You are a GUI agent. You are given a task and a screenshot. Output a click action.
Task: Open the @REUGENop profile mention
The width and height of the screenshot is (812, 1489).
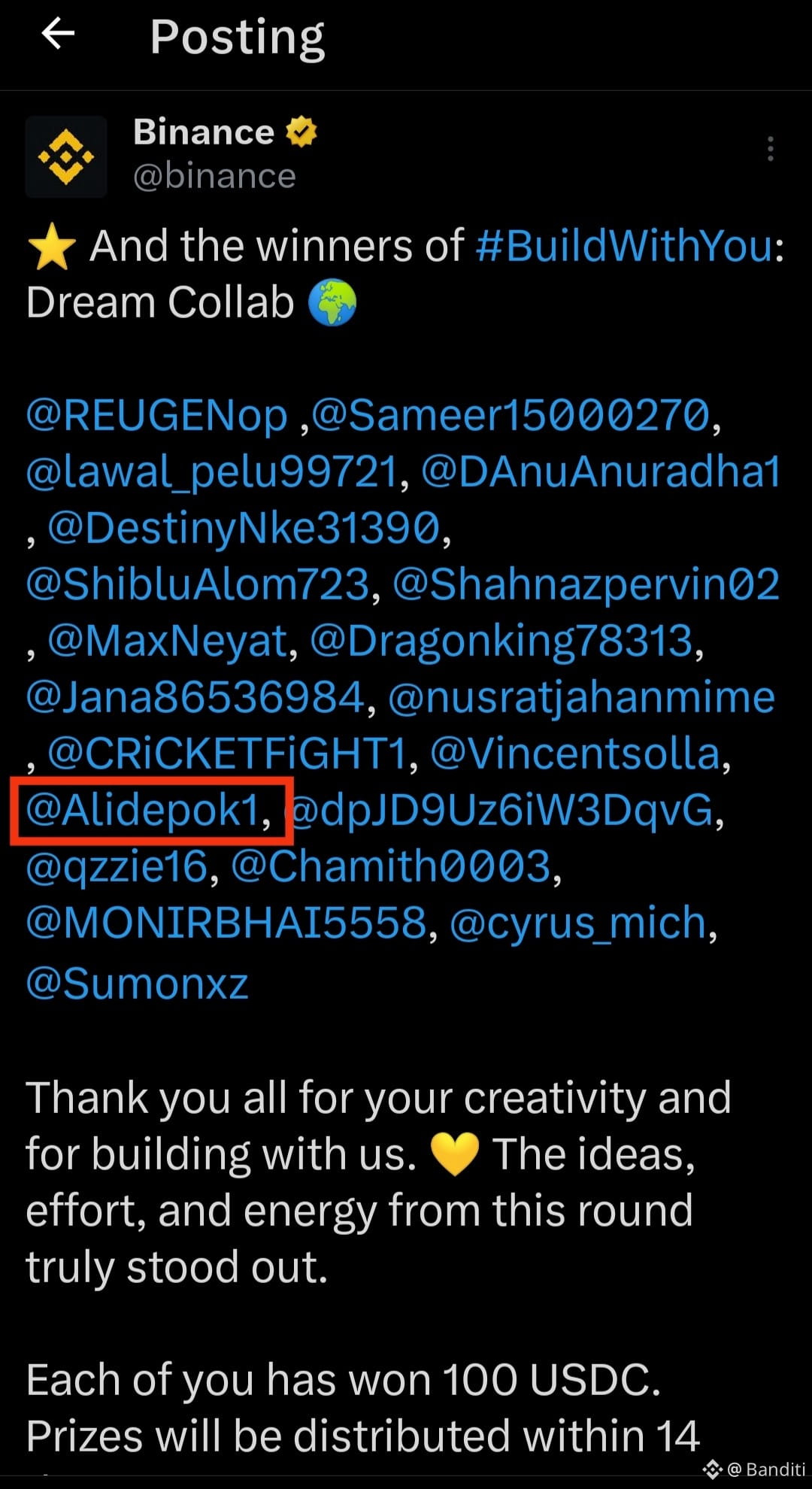tap(156, 415)
